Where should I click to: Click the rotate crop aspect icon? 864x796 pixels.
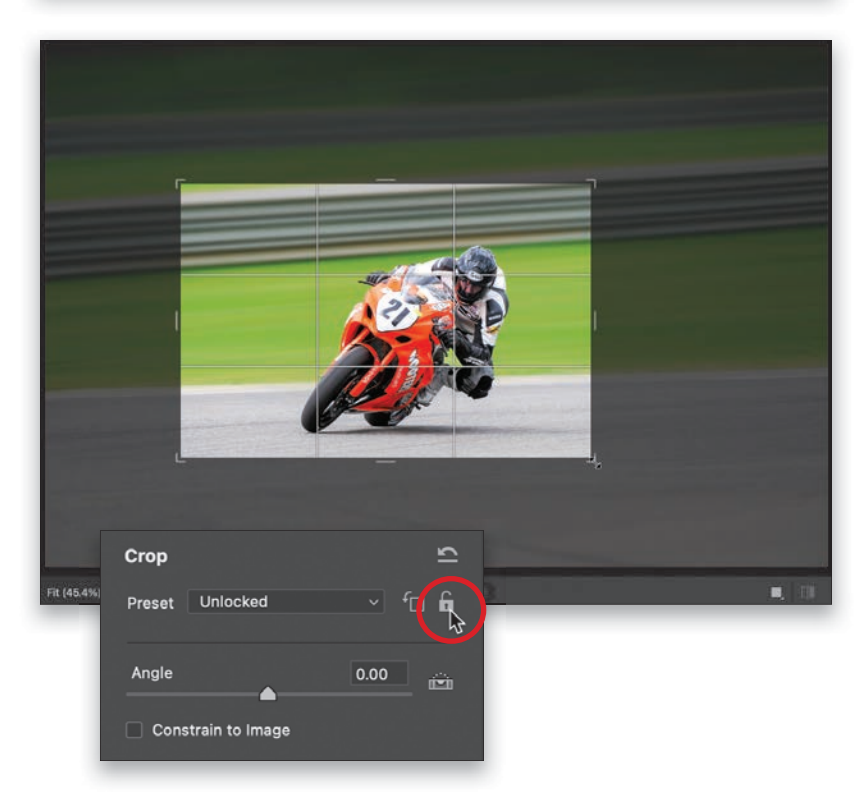click(411, 602)
